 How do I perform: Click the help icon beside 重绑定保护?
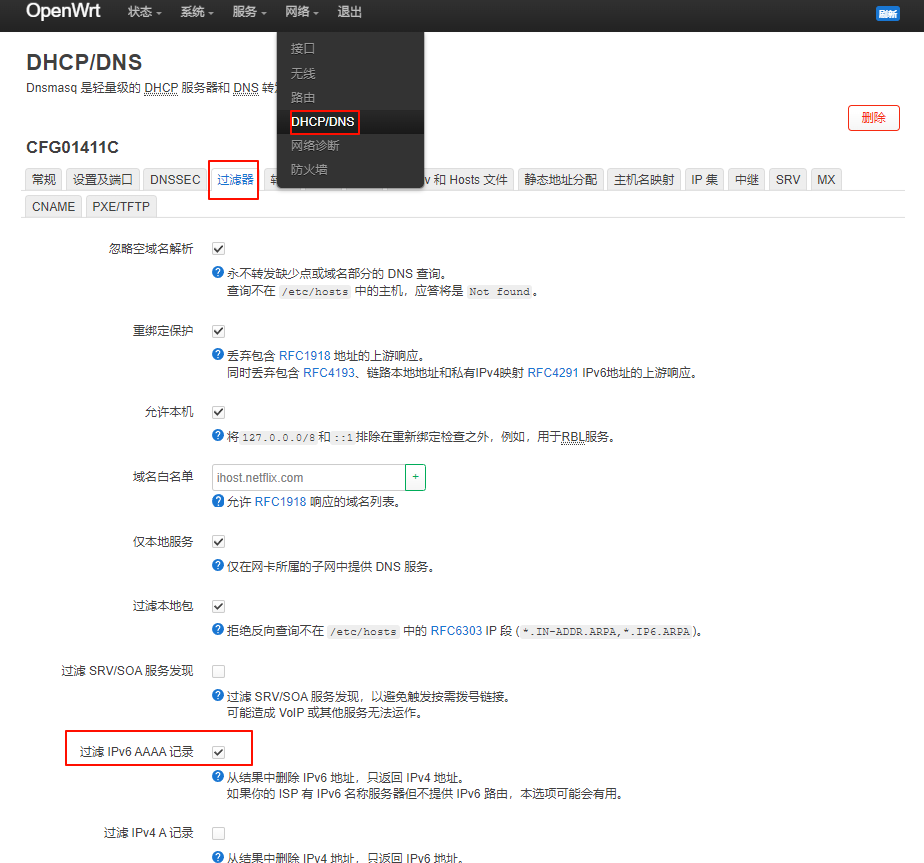tap(217, 352)
